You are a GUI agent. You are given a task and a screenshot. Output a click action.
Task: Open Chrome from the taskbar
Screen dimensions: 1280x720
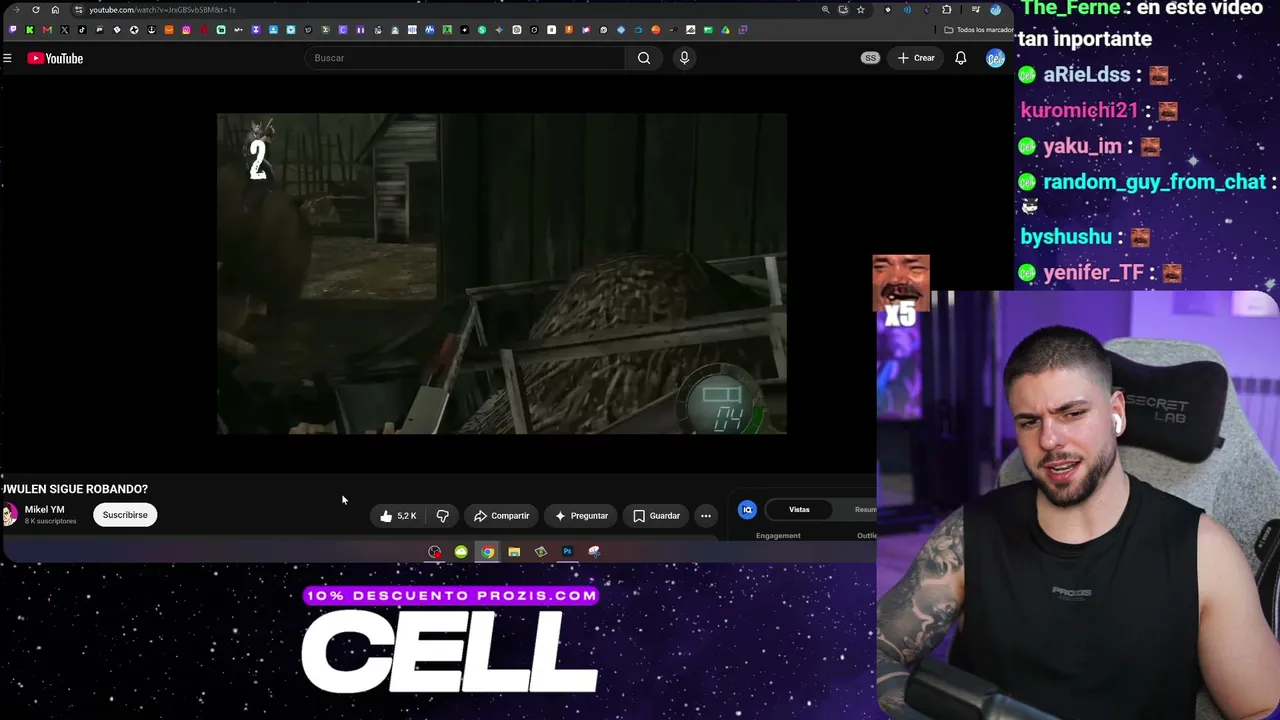click(487, 552)
